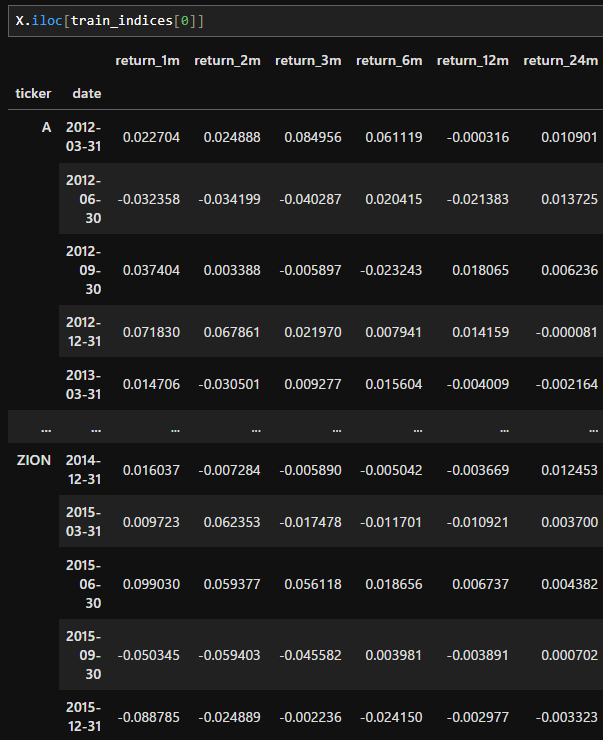
Task: Click date 2015-03-31 row label
Action: pos(84,521)
